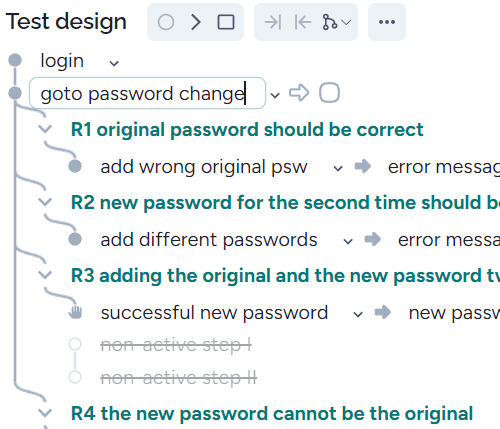Click into the goto password change text field
This screenshot has width=500, height=429.
pos(147,93)
